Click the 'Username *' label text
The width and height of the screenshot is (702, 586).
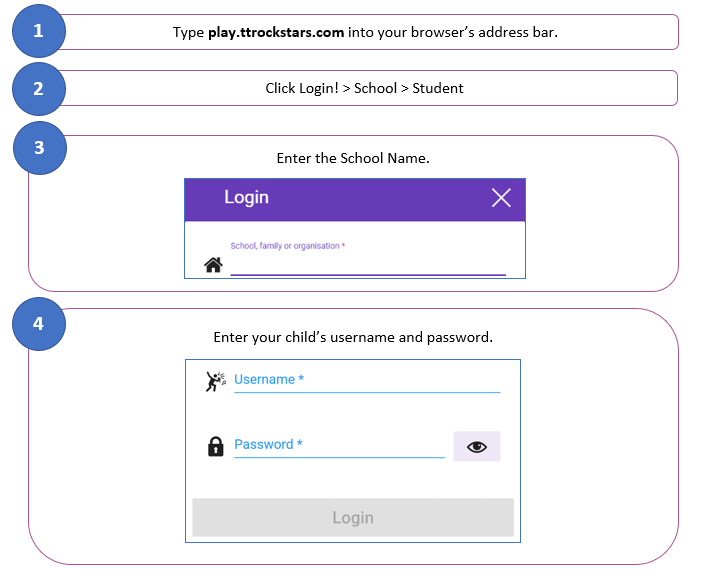tap(269, 380)
